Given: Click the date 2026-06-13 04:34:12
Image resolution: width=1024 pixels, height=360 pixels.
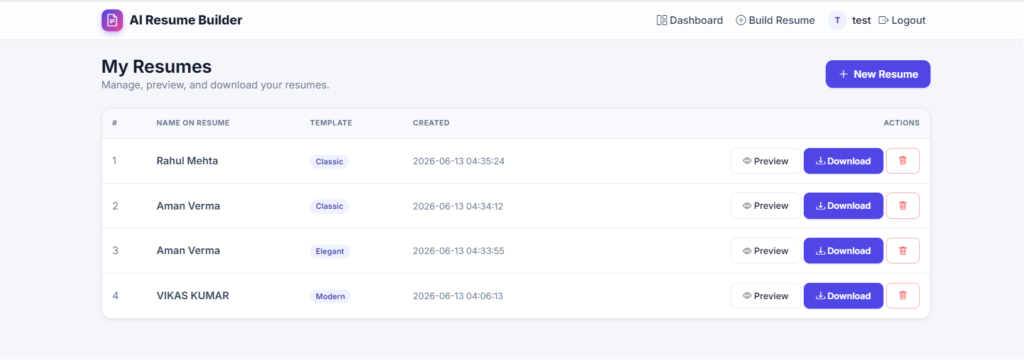Looking at the screenshot, I should pyautogui.click(x=458, y=206).
